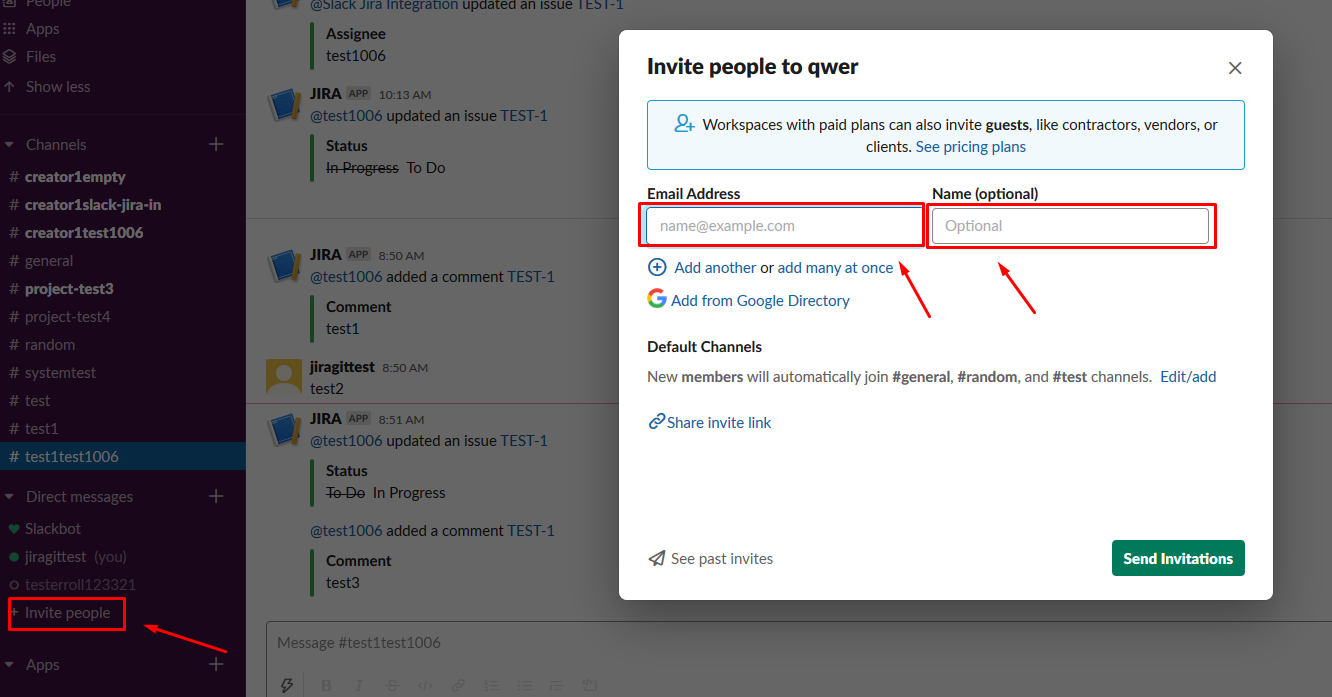Viewport: 1332px width, 697px height.
Task: Click Edit/add for default channels
Action: click(1188, 377)
